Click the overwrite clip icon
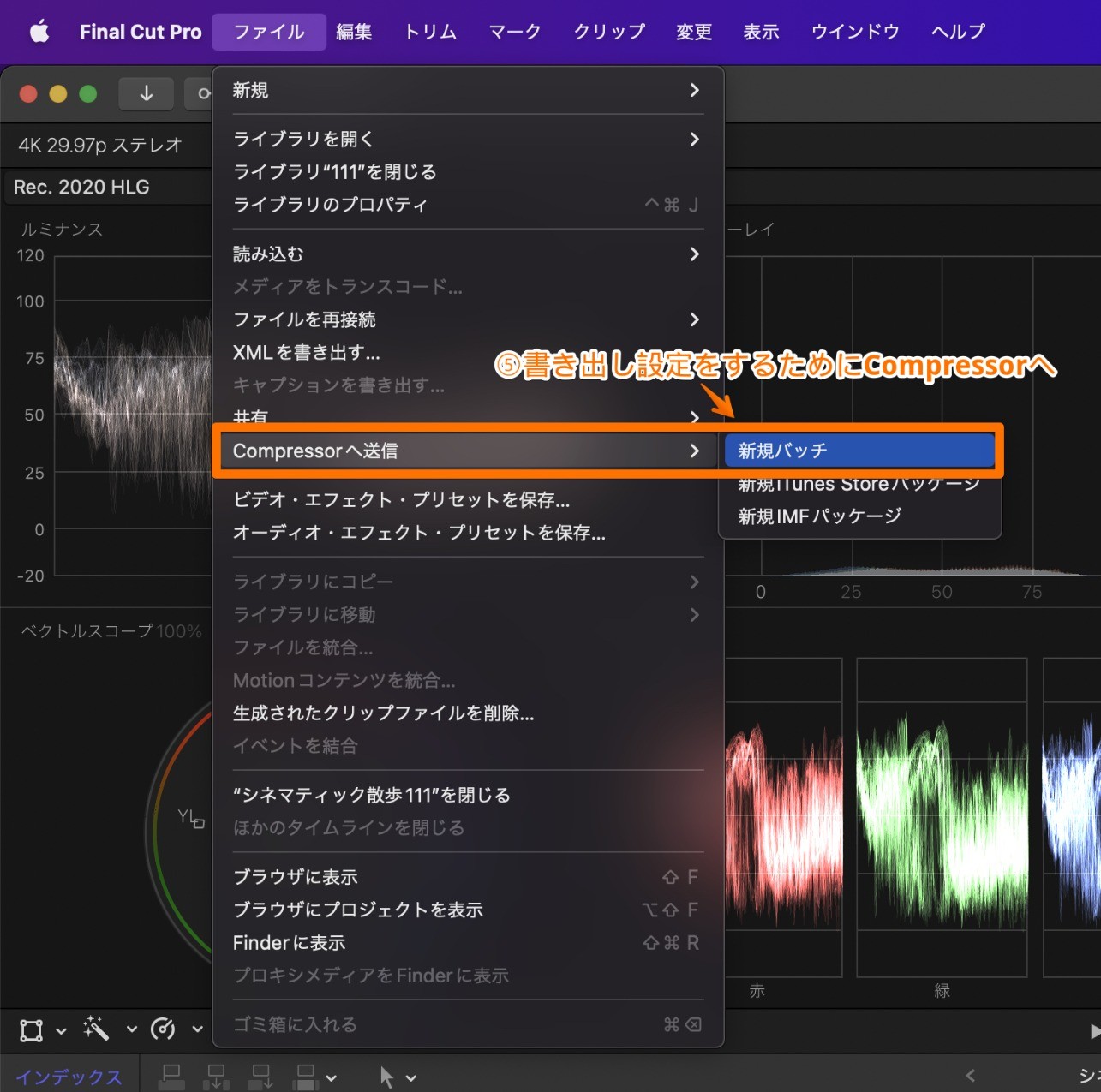 click(x=305, y=1077)
